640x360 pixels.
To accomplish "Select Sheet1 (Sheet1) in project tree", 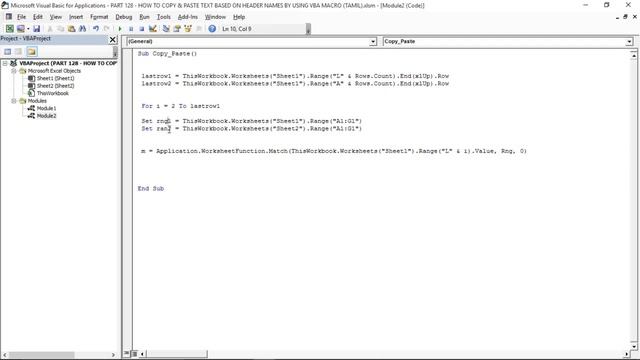I will coord(56,78).
